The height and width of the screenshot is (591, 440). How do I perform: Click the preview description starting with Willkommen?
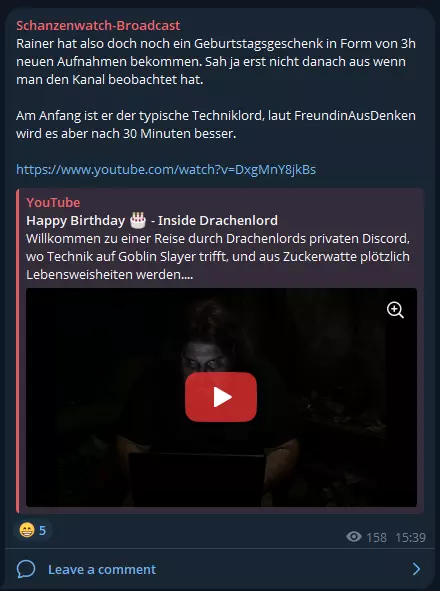tap(218, 257)
